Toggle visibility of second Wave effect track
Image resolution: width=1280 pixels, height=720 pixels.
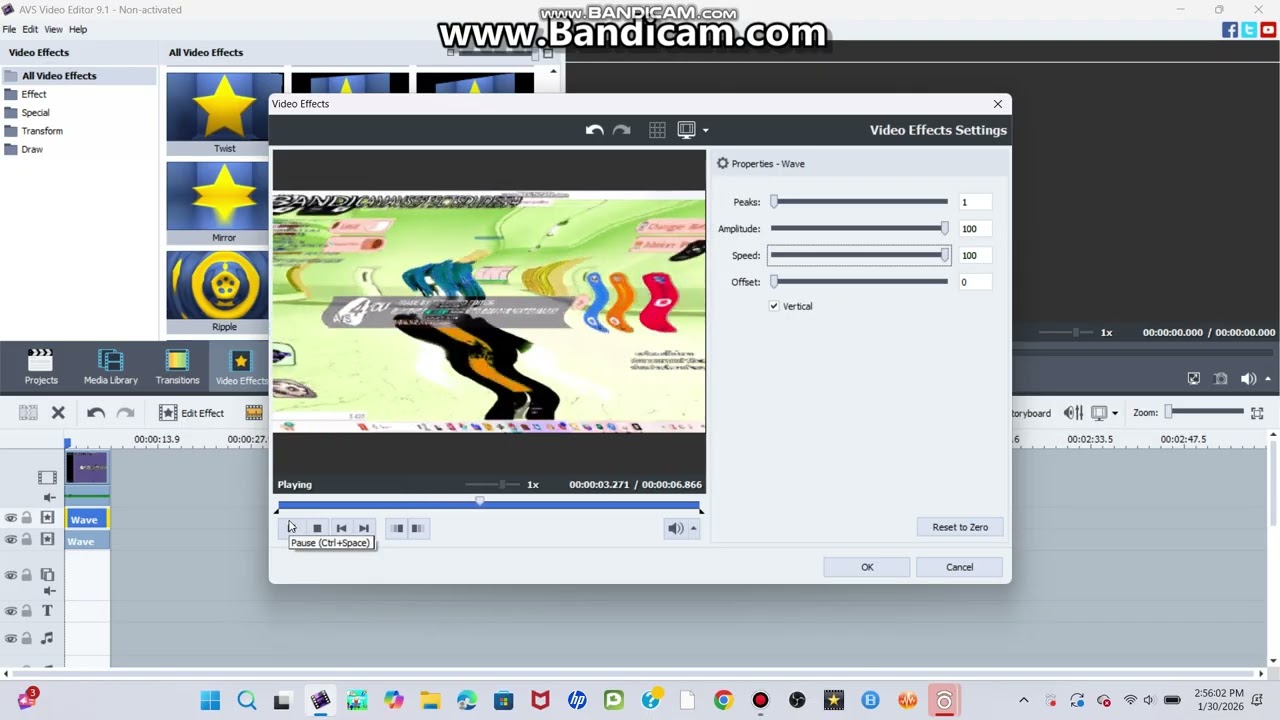click(x=11, y=540)
